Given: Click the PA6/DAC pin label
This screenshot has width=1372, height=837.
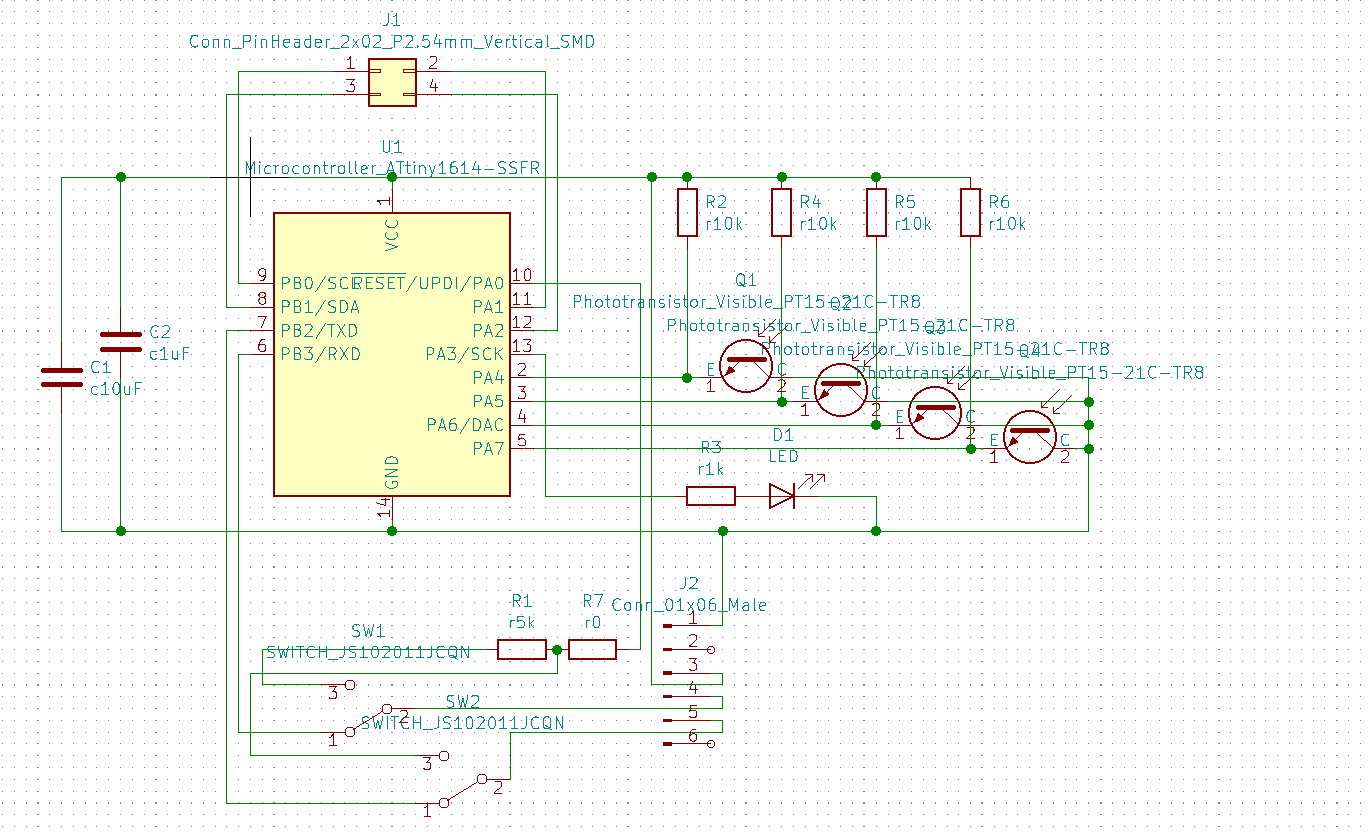Looking at the screenshot, I should click(x=465, y=426).
